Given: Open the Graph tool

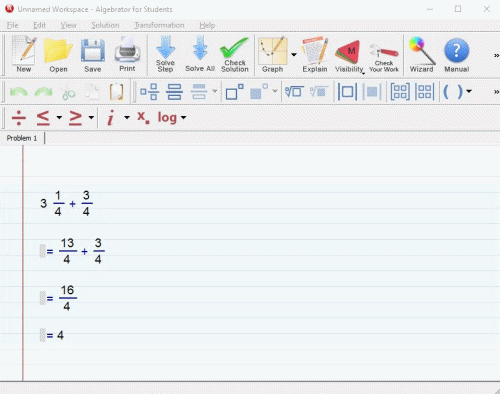Looking at the screenshot, I should click(x=273, y=54).
